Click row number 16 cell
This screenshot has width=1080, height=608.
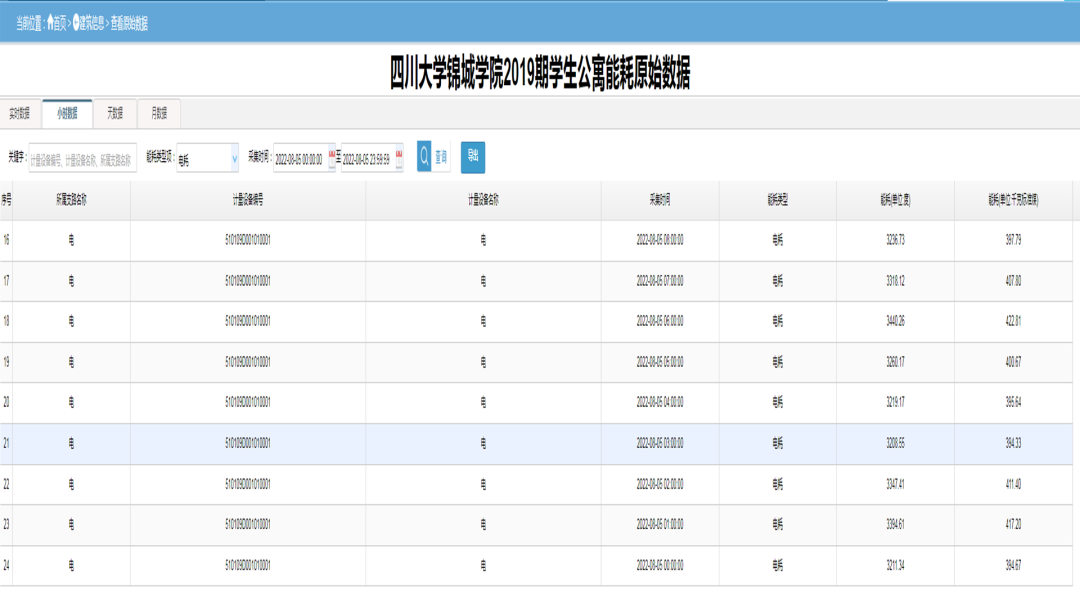tap(6, 240)
